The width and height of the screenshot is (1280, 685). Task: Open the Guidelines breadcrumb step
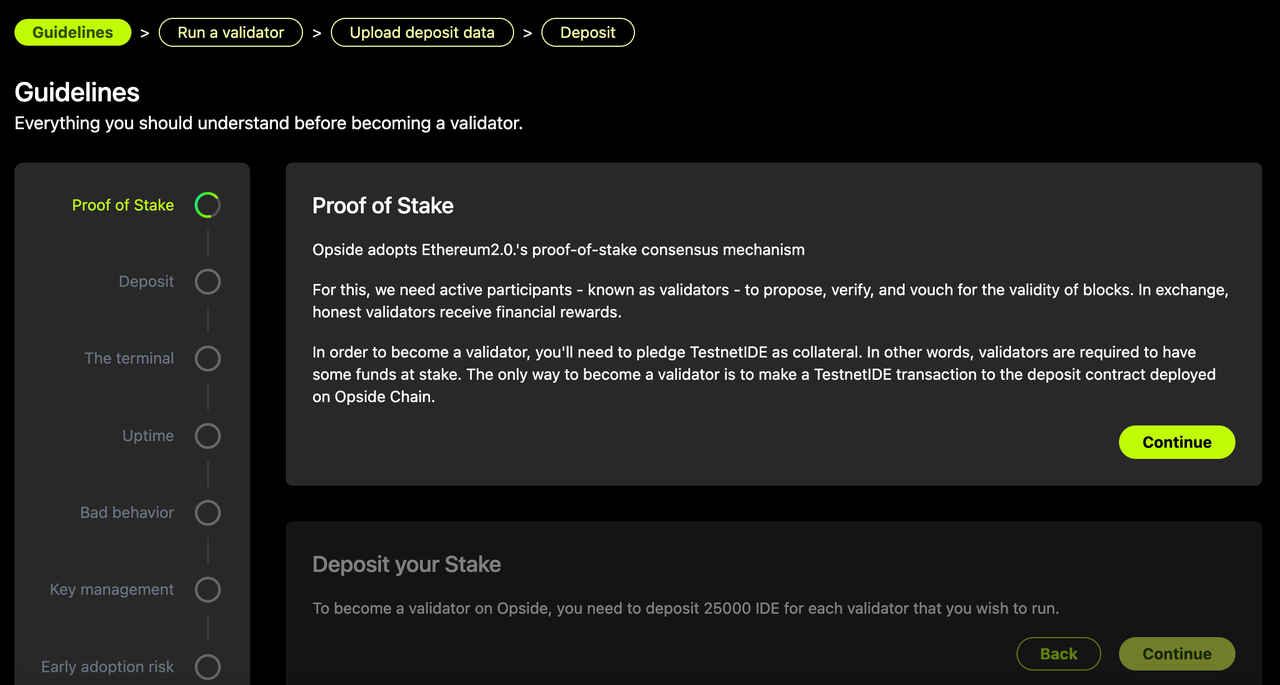pyautogui.click(x=73, y=33)
